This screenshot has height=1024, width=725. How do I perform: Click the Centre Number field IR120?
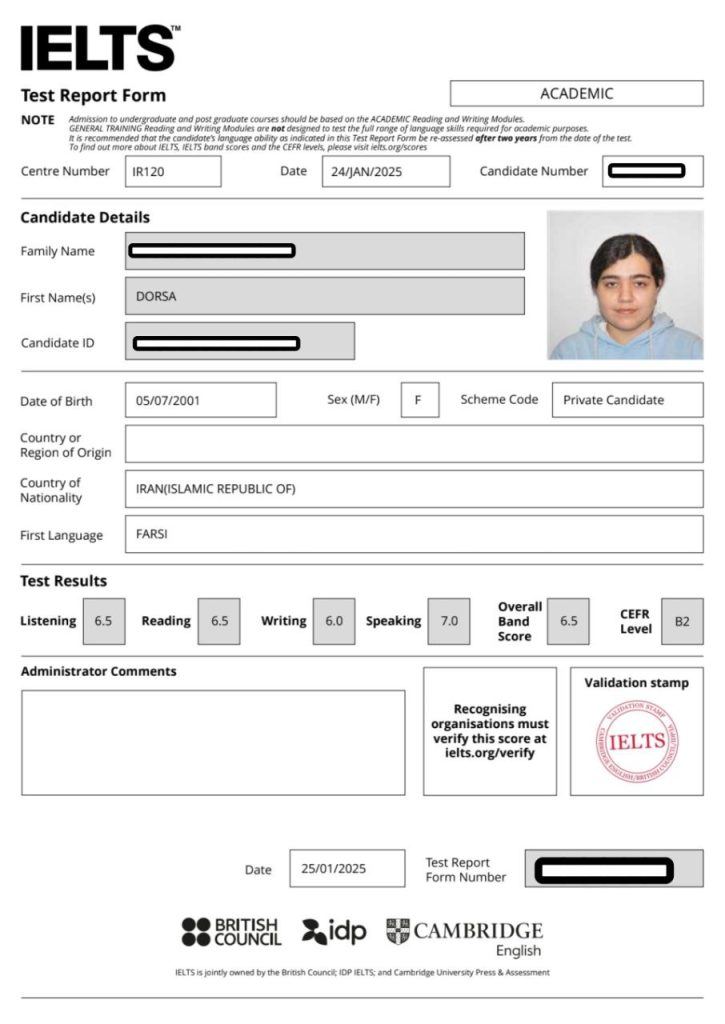pyautogui.click(x=173, y=171)
